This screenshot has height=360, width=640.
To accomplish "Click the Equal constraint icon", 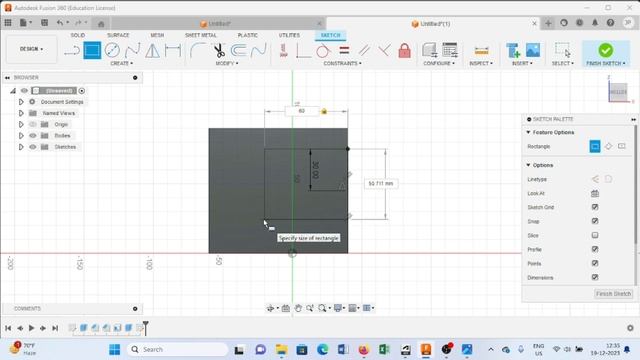I will tap(344, 51).
